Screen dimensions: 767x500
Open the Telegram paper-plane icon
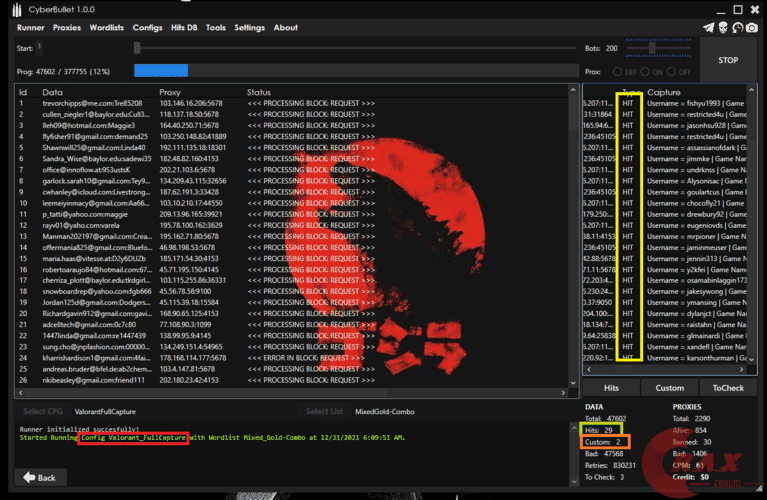pos(707,27)
